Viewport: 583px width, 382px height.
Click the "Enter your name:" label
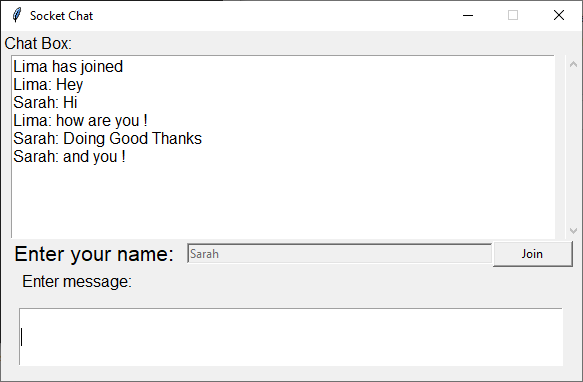(94, 254)
